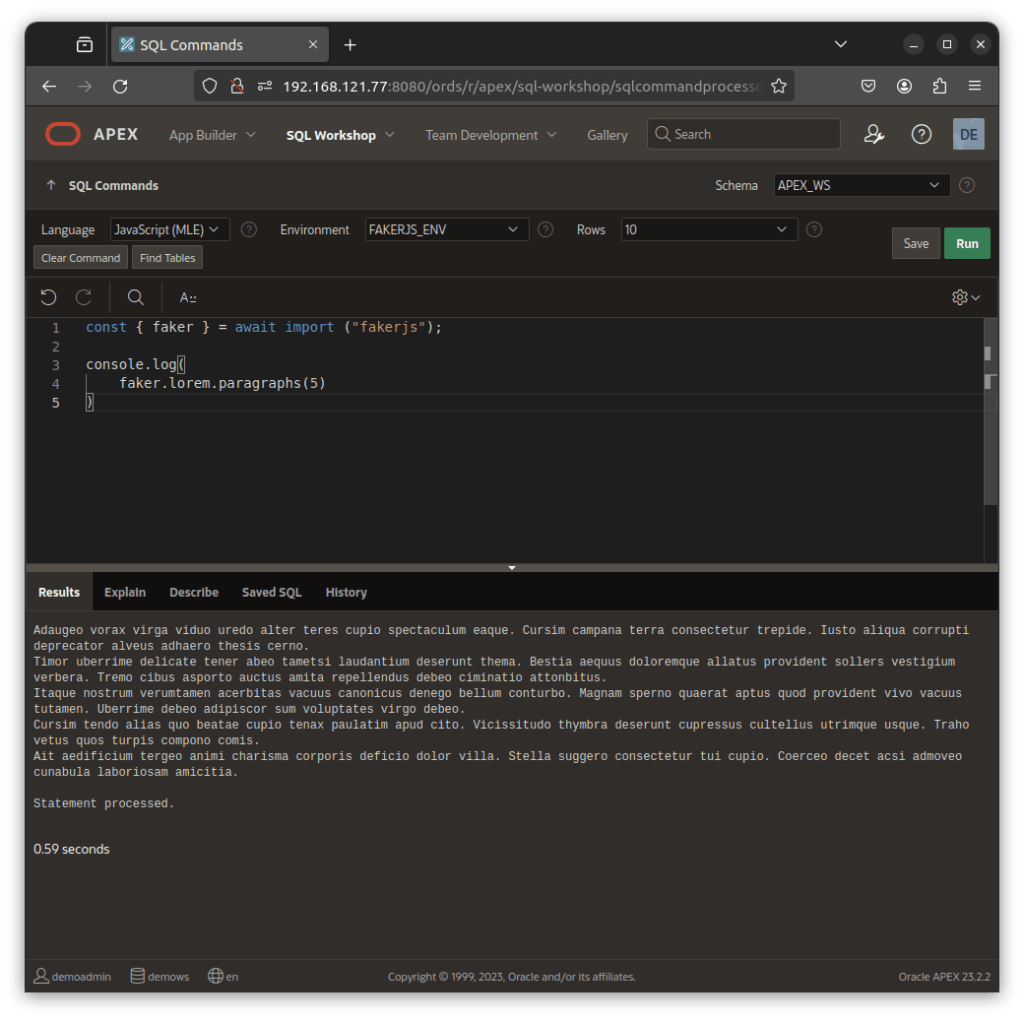Click the redo icon in editor toolbar

point(84,297)
